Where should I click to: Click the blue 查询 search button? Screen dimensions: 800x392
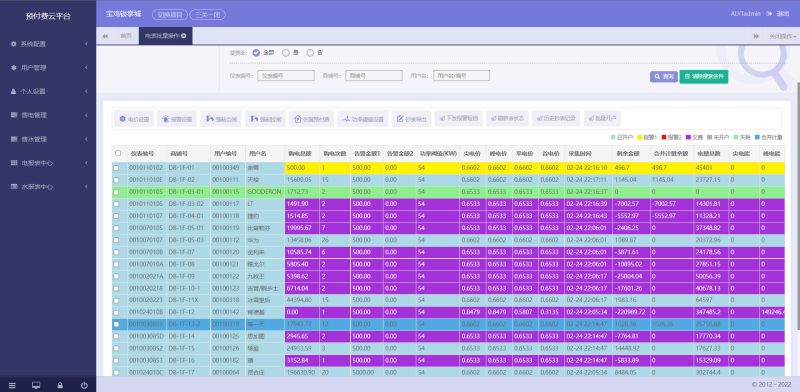point(663,77)
